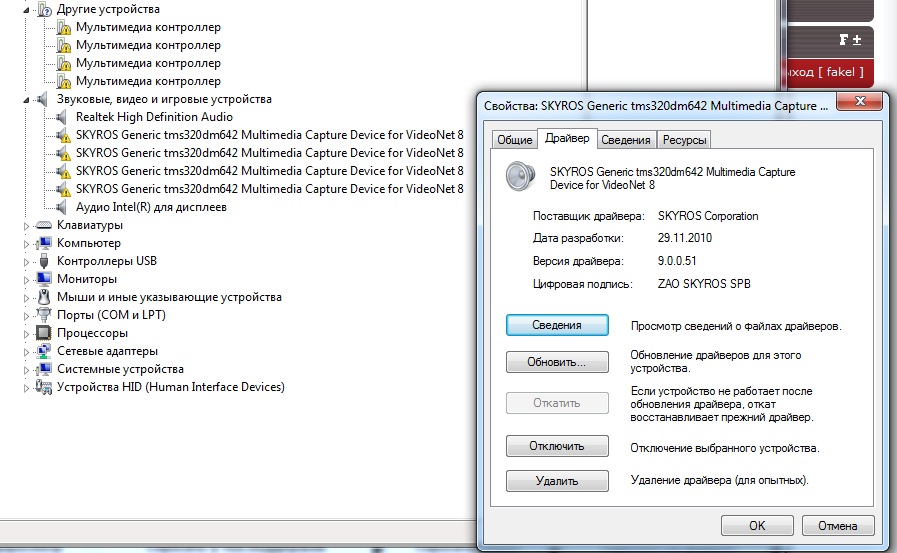Image resolution: width=897 pixels, height=553 pixels.
Task: Click the mouse icon beside Мыши и иные указывающие устройства
Action: [44, 297]
